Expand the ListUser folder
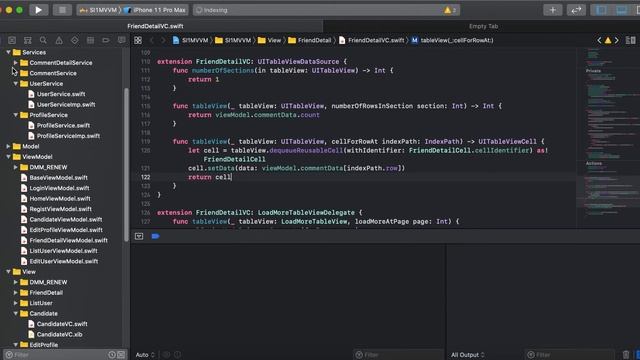This screenshot has height=360, width=640. (16, 303)
